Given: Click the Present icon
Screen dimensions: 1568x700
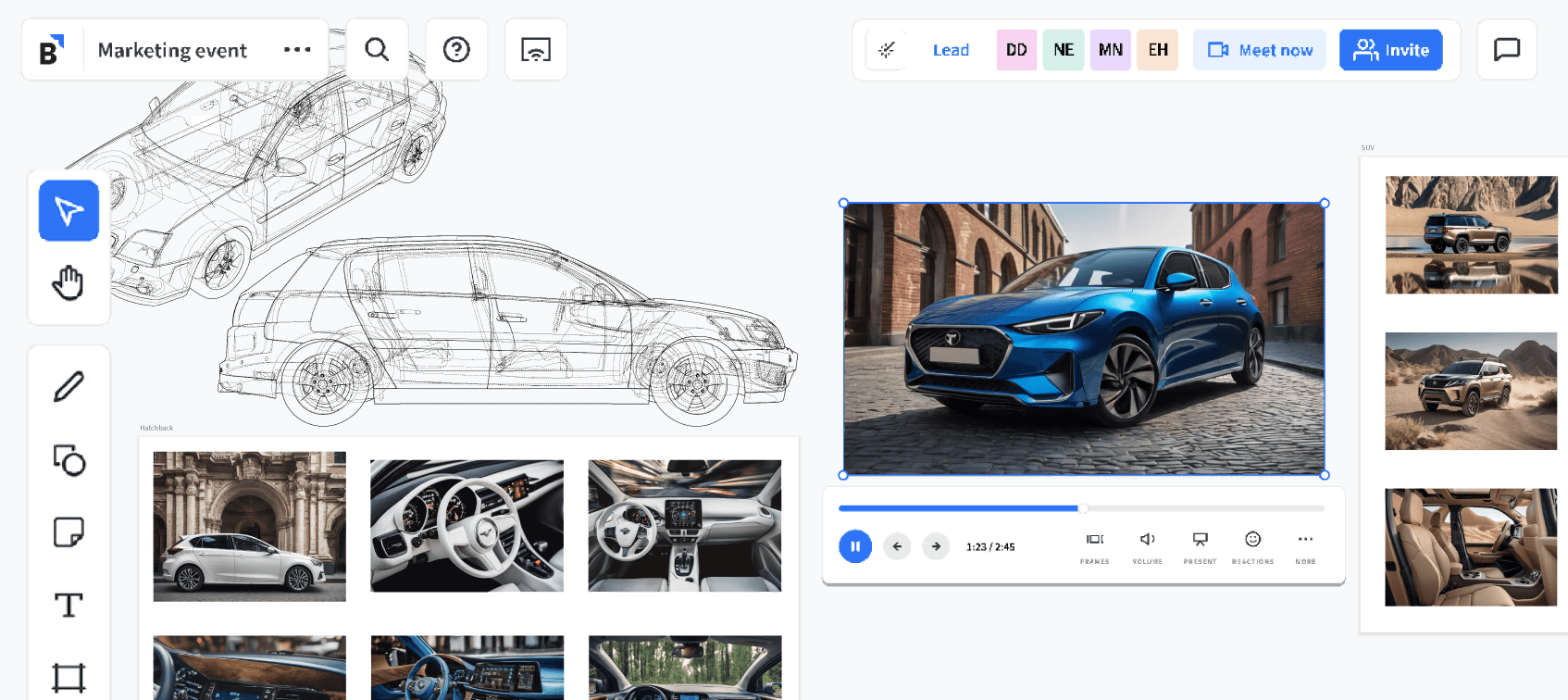Looking at the screenshot, I should pos(1201,547).
